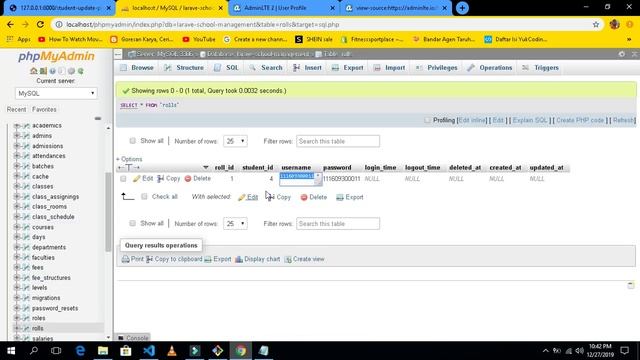Click the browser back arrow
Screen dimensions: 640x360
pos(10,24)
